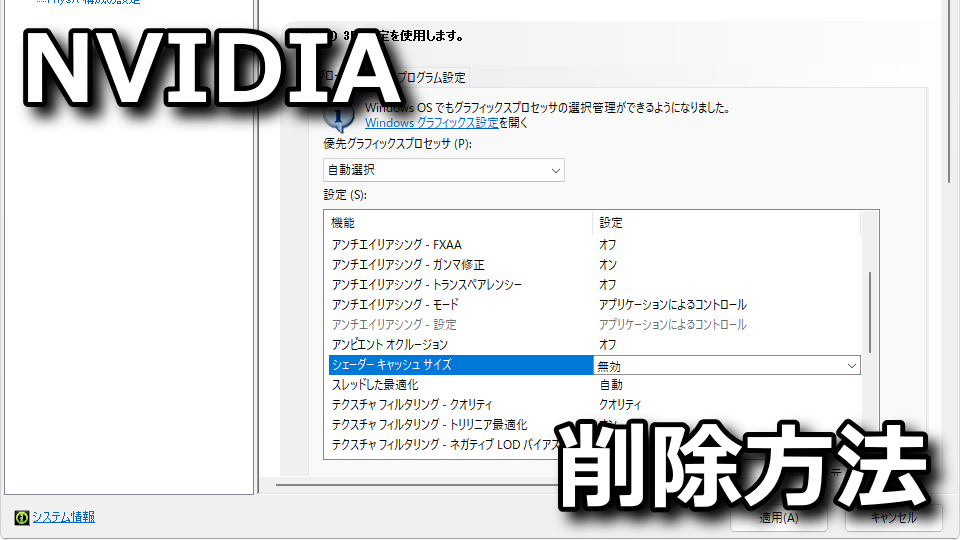
Task: Select the アンチエイリアシング - モード row
Action: (x=594, y=304)
